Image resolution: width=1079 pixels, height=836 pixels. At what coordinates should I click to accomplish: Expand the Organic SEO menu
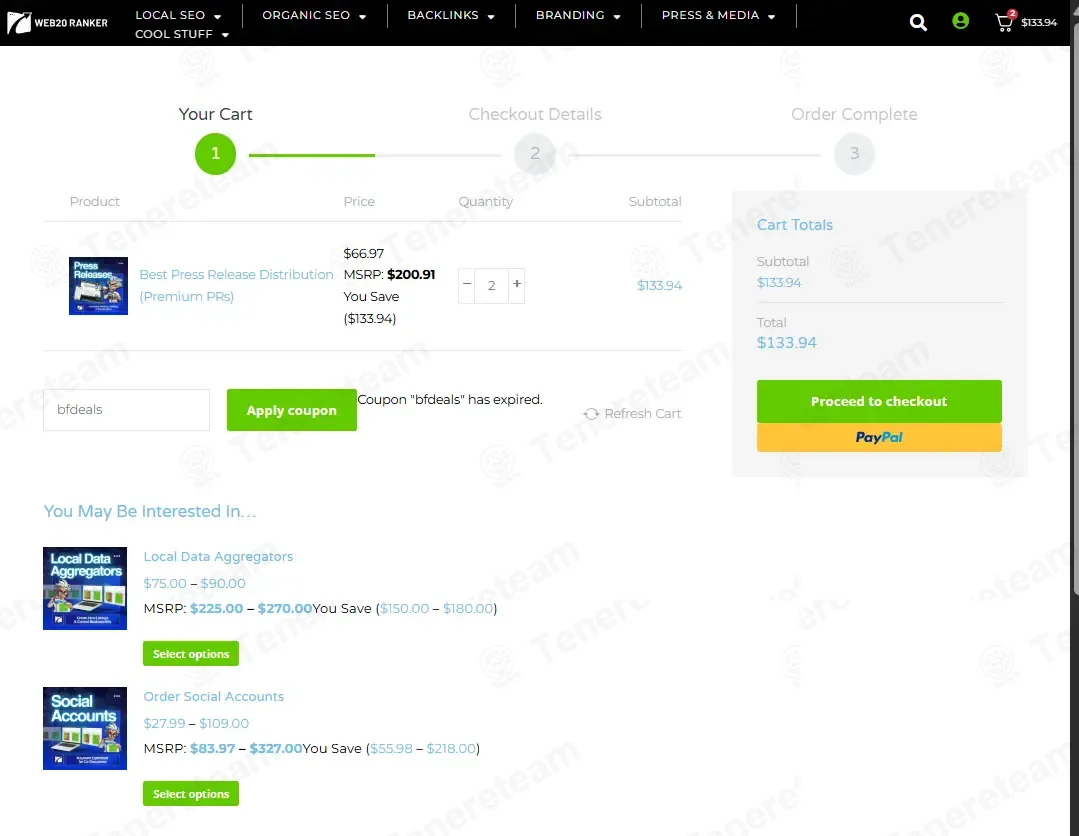(x=314, y=15)
